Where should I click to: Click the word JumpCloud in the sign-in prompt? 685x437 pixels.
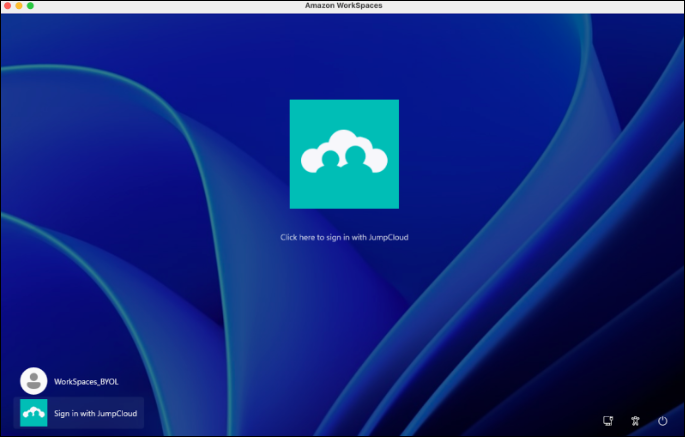coord(389,237)
